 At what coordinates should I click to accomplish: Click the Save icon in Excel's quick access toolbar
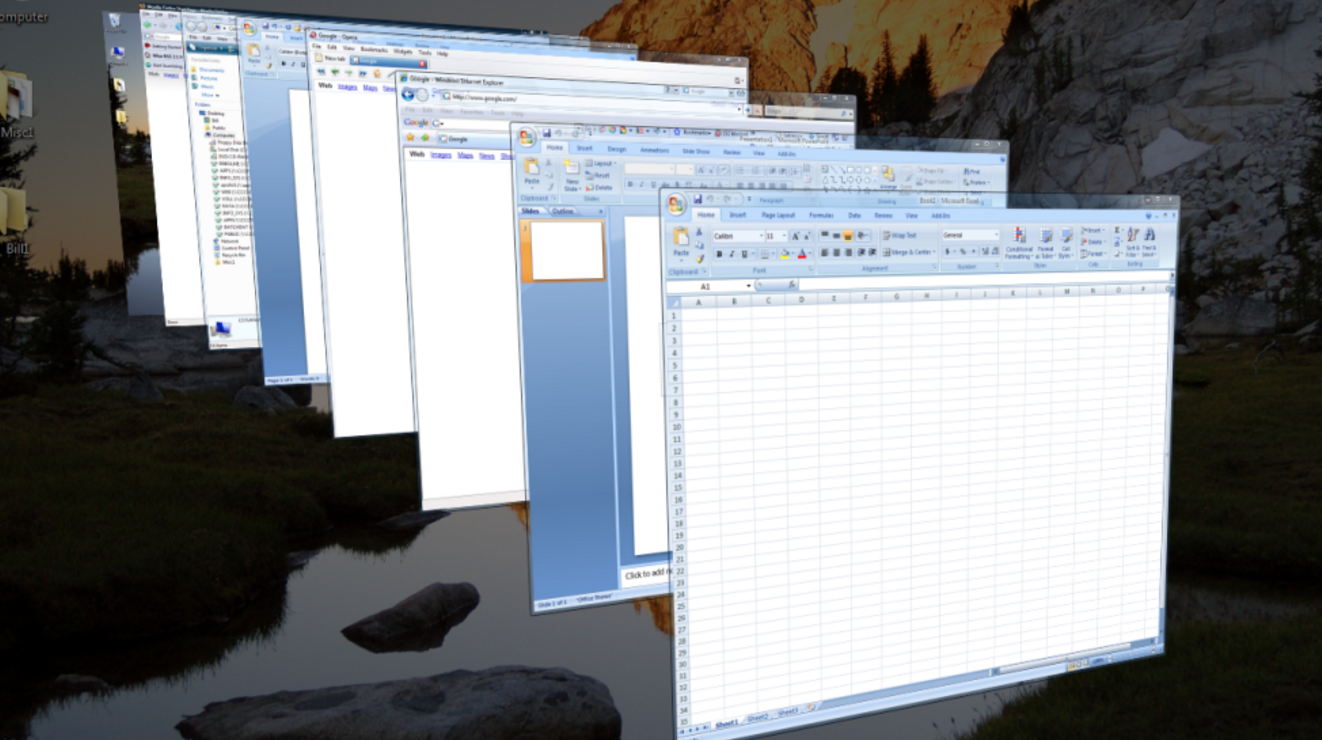[x=697, y=199]
